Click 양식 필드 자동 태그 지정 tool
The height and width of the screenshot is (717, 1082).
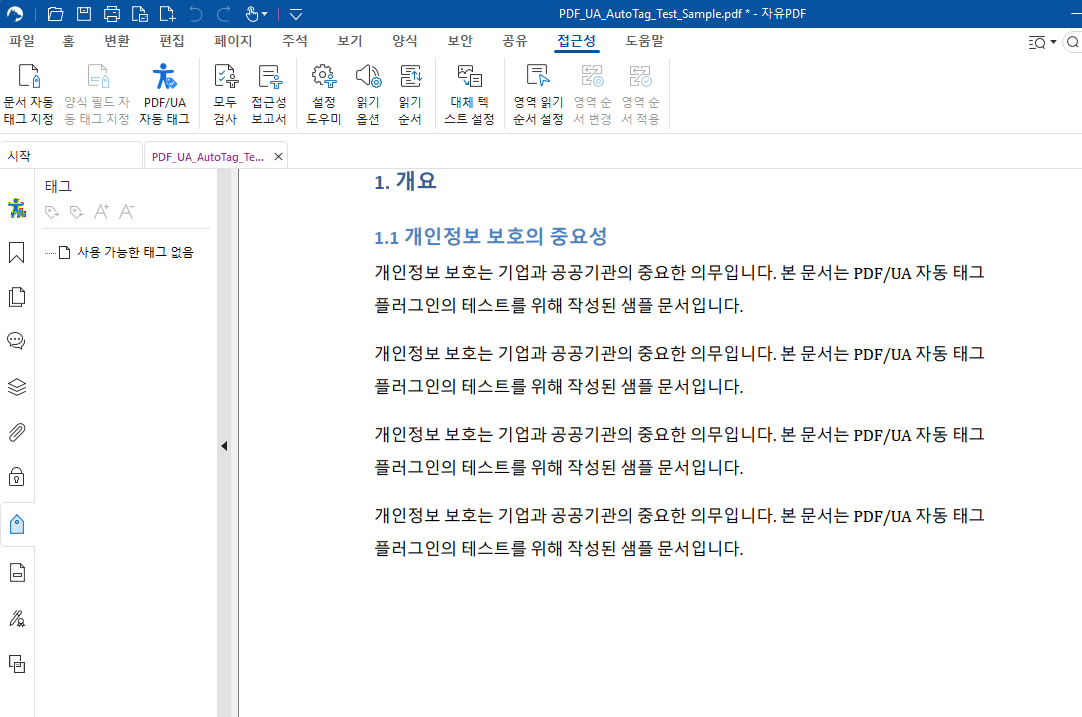tap(97, 94)
